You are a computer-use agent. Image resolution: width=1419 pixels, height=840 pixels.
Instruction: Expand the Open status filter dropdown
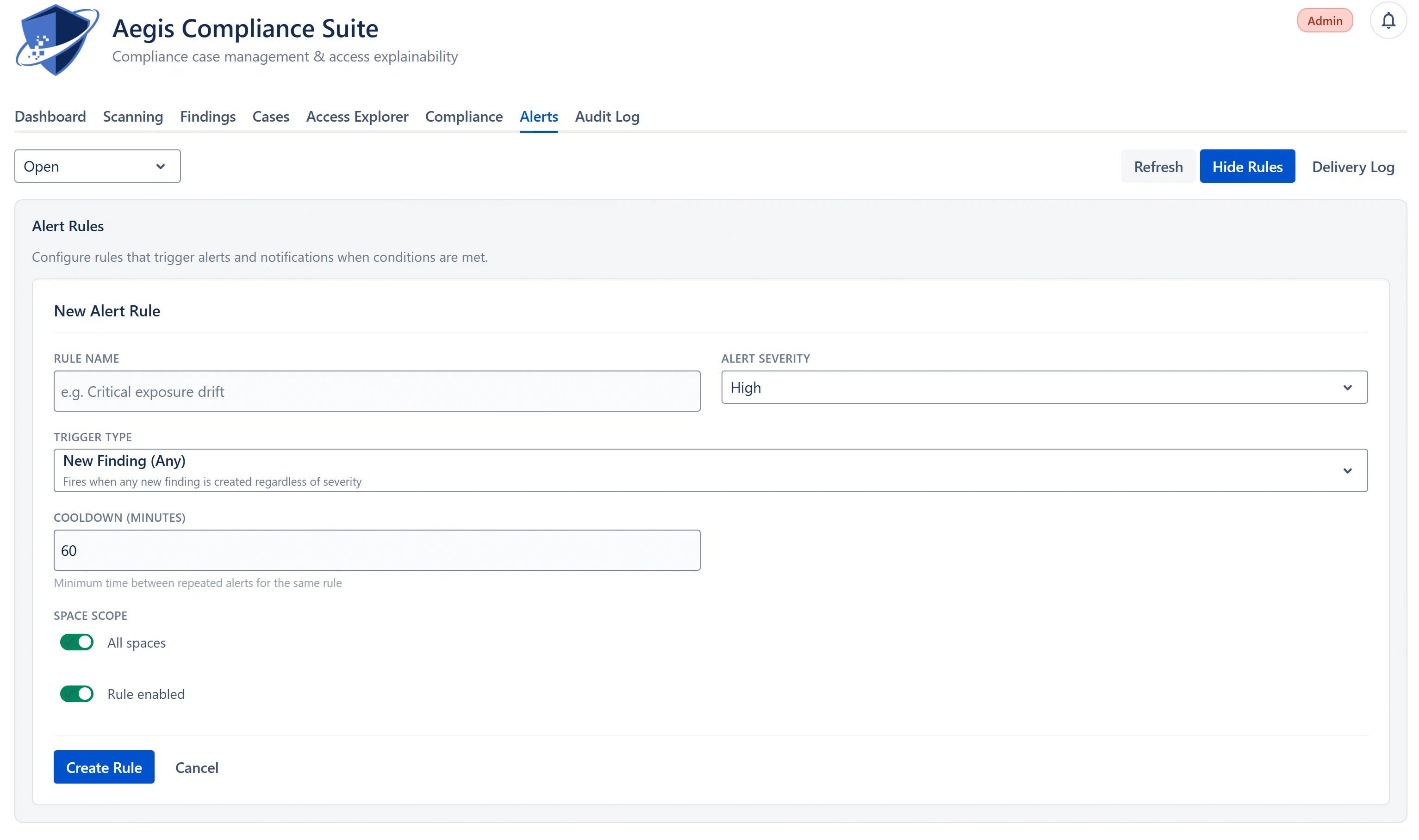click(x=97, y=167)
